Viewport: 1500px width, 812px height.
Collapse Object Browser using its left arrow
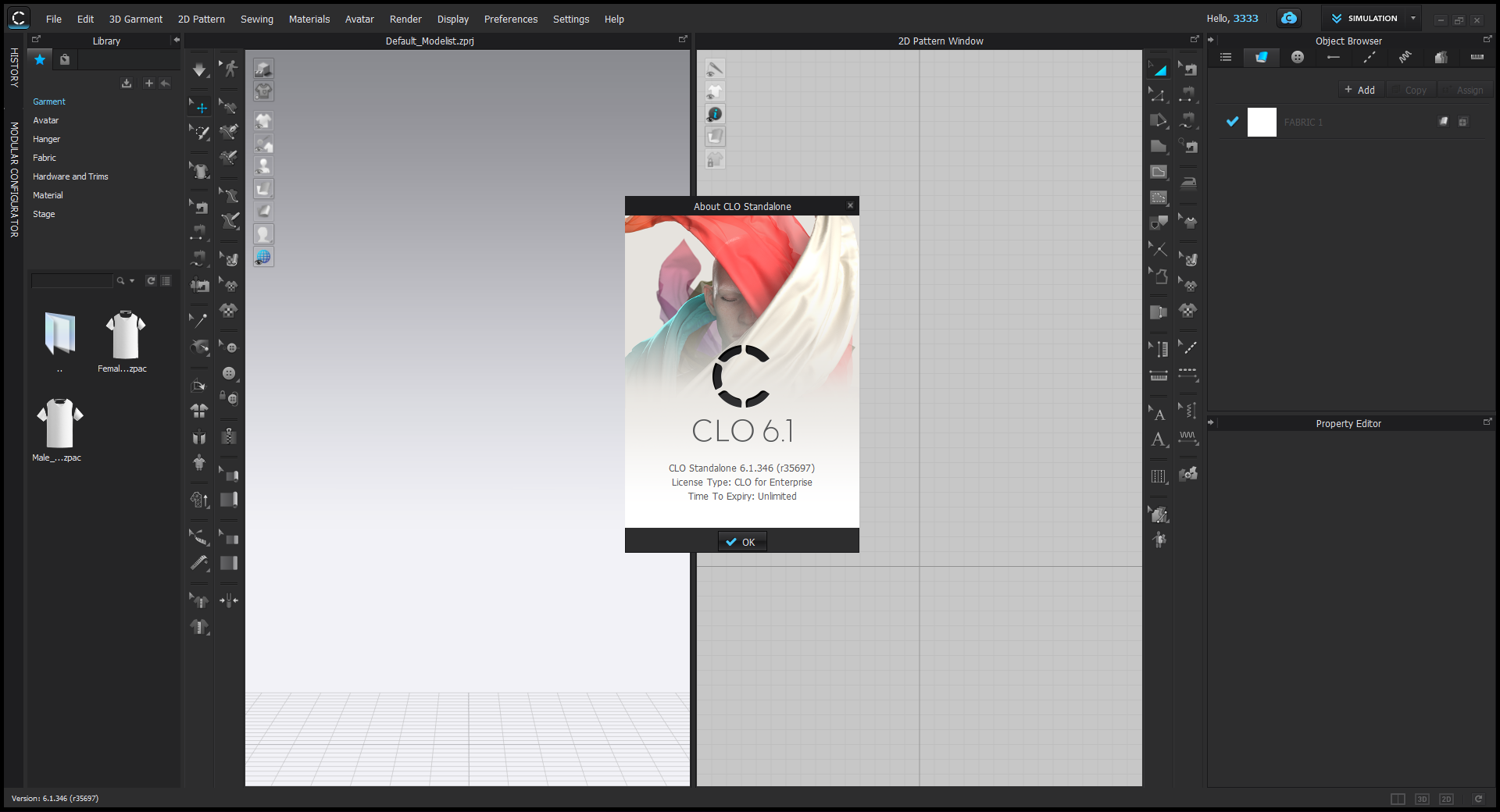click(1211, 40)
